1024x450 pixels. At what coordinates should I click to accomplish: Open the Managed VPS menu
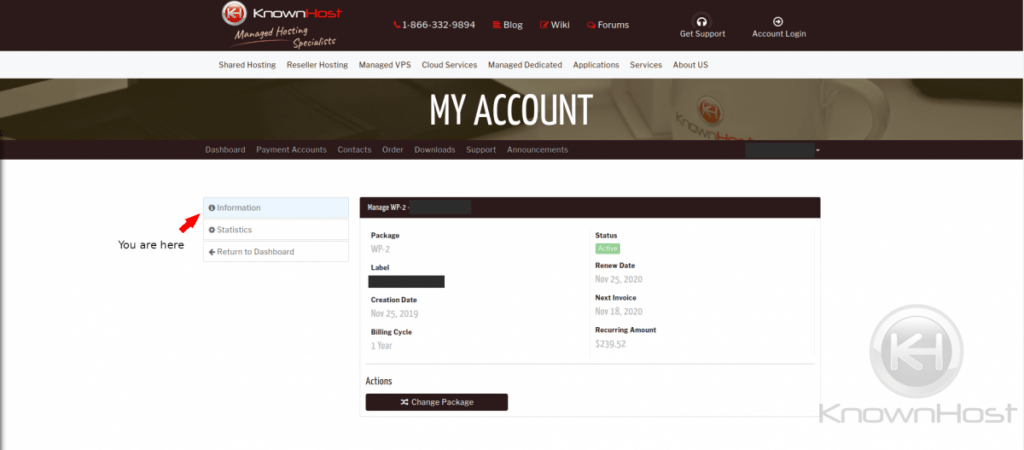(x=385, y=65)
